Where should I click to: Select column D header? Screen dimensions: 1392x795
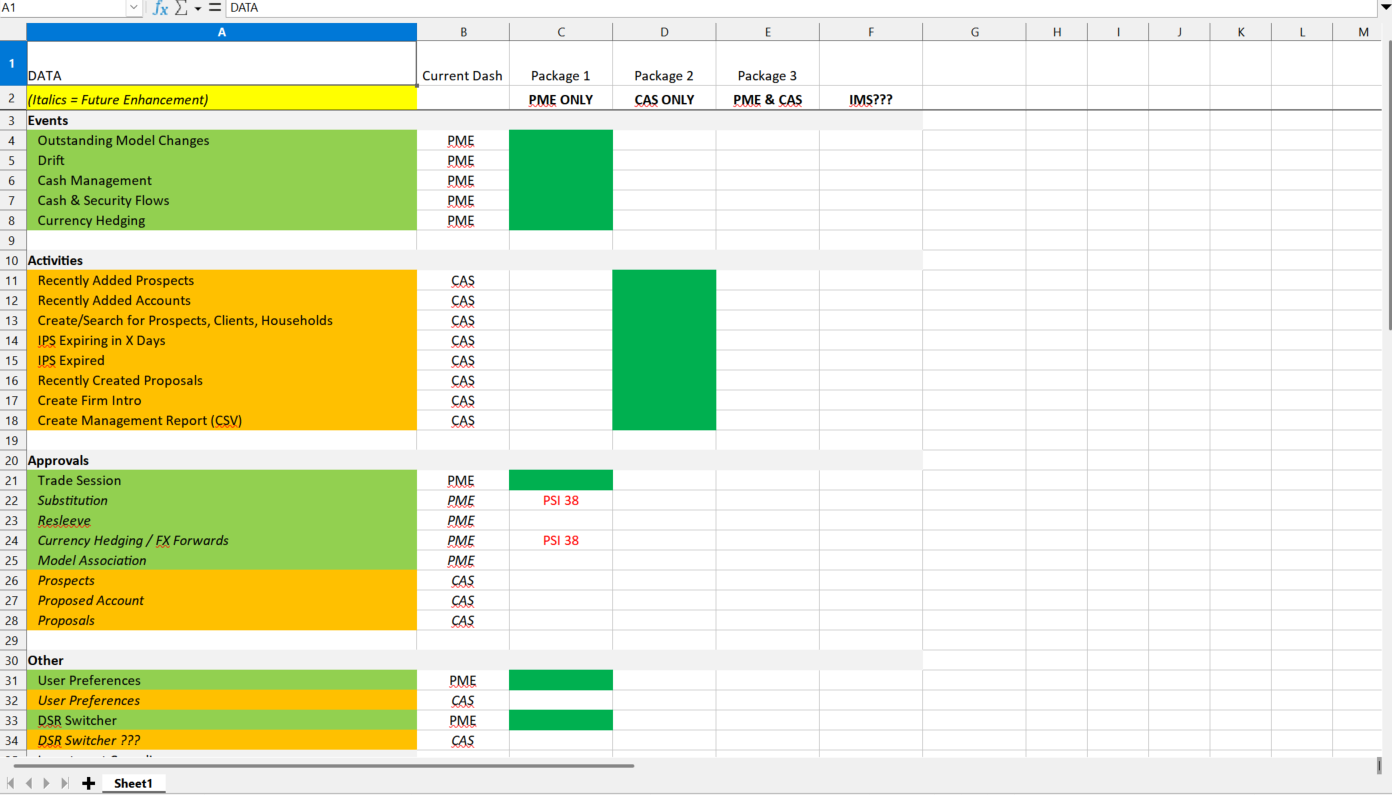click(664, 32)
